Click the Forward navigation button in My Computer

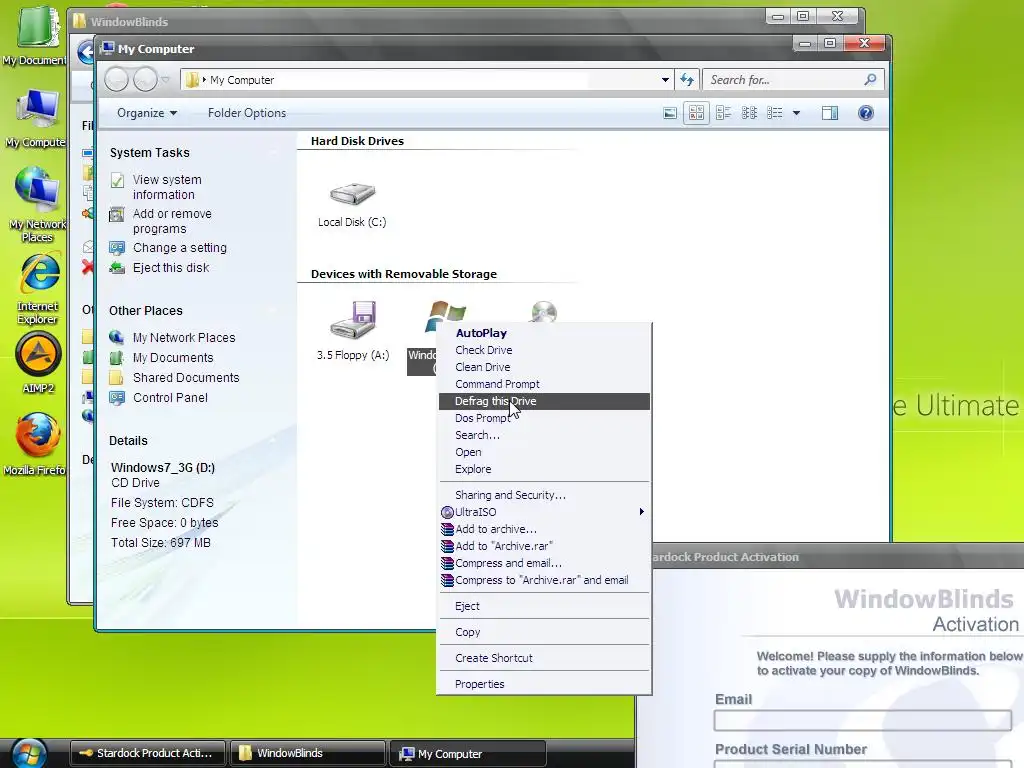[145, 80]
